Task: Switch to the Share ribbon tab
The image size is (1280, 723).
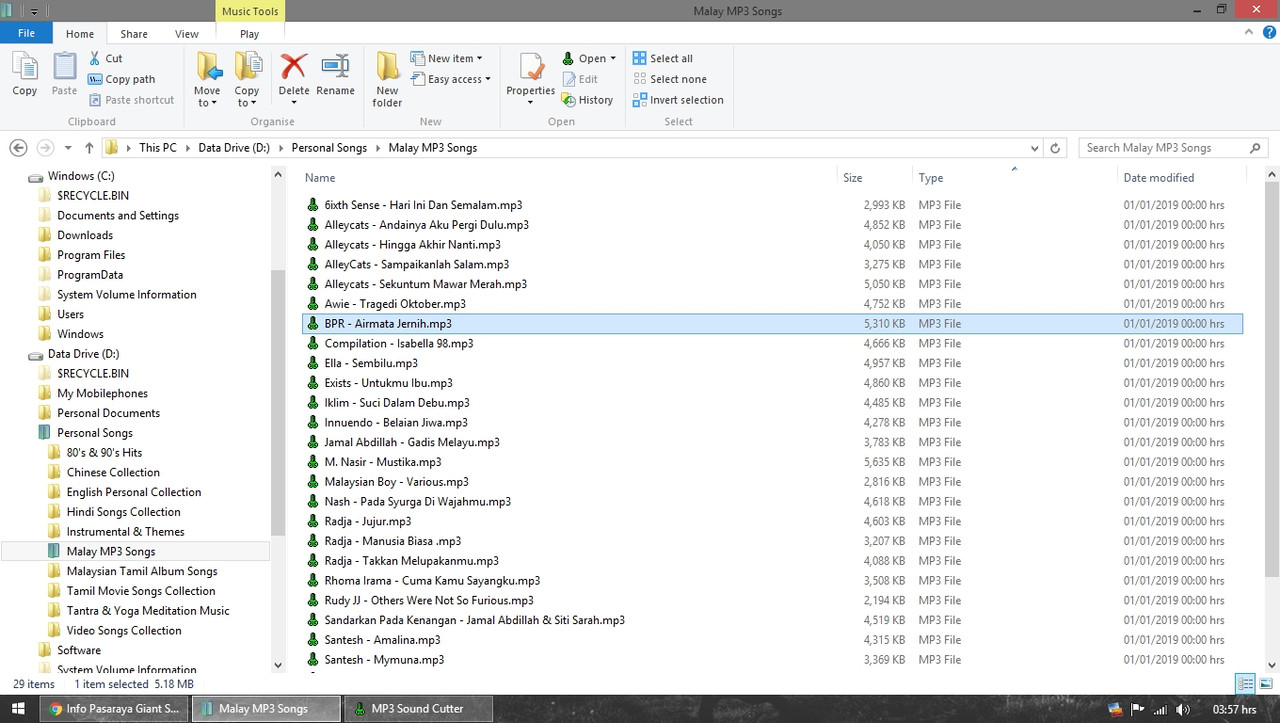Action: point(134,33)
